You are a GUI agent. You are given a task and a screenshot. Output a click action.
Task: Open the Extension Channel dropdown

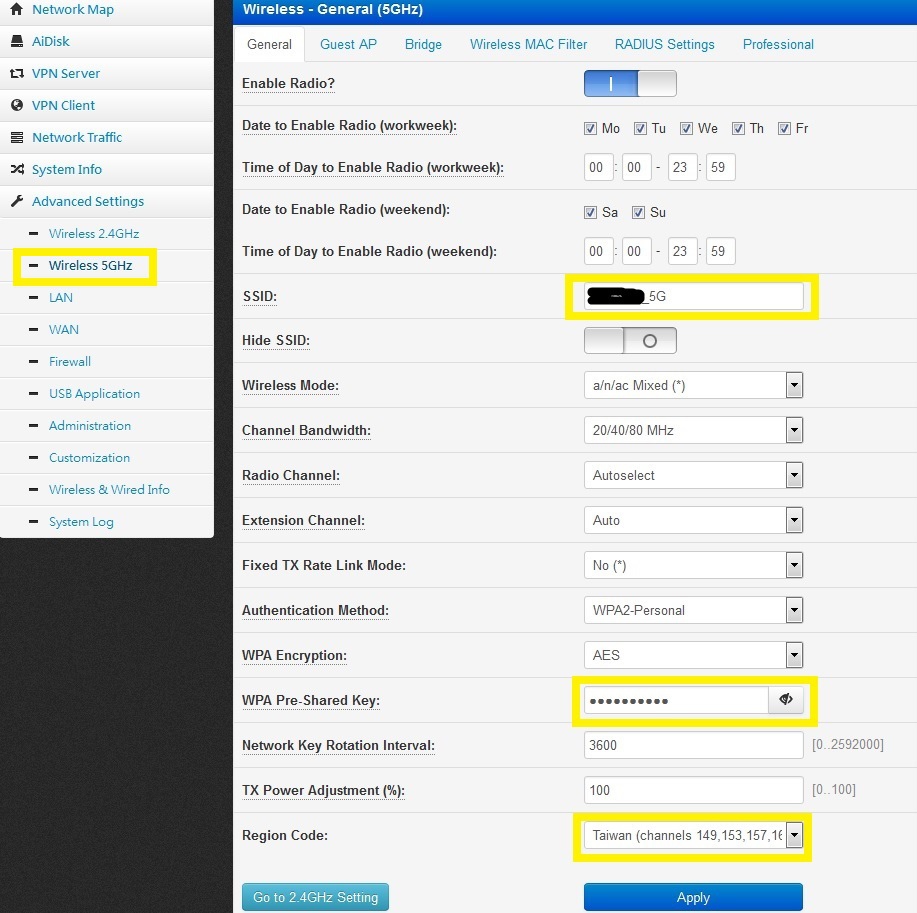693,521
